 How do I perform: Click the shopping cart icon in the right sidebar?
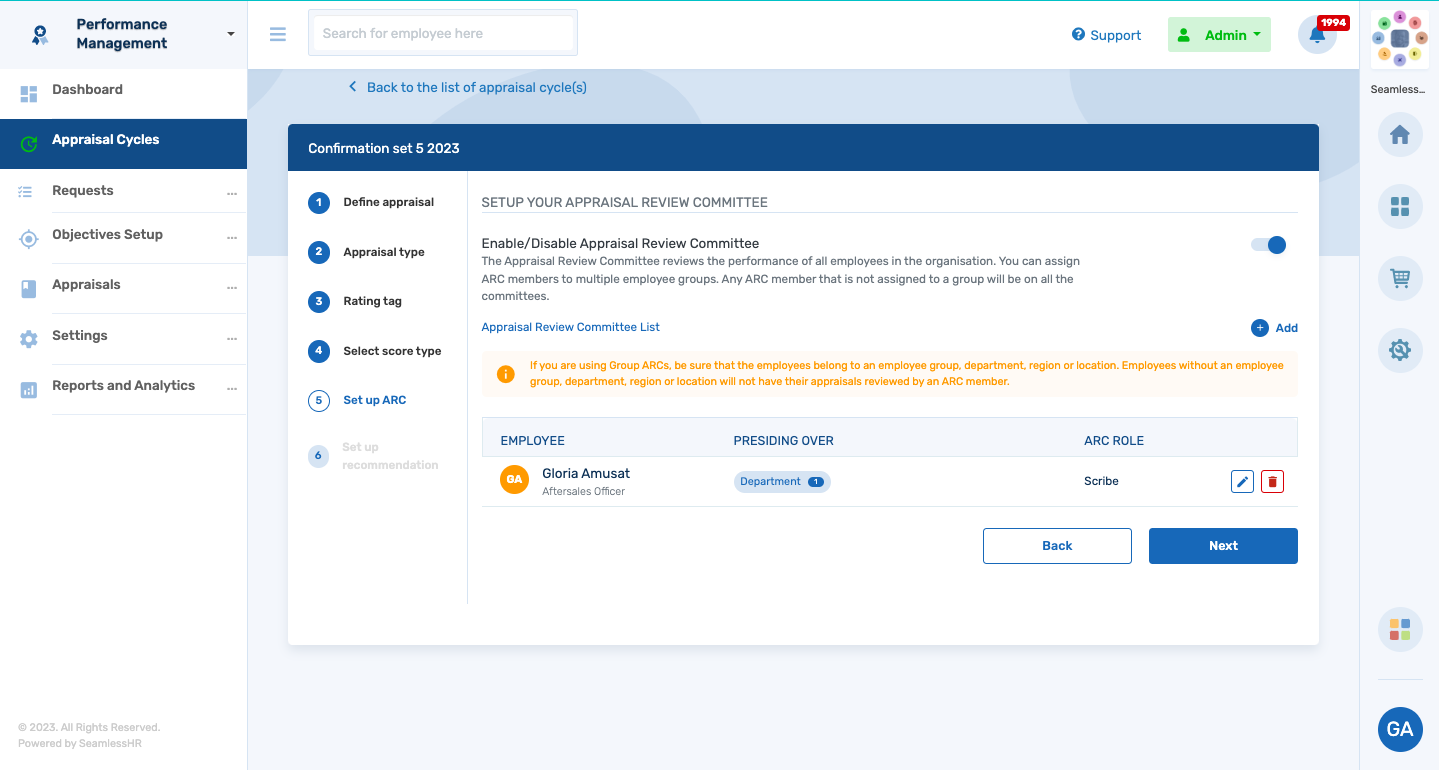(x=1399, y=279)
